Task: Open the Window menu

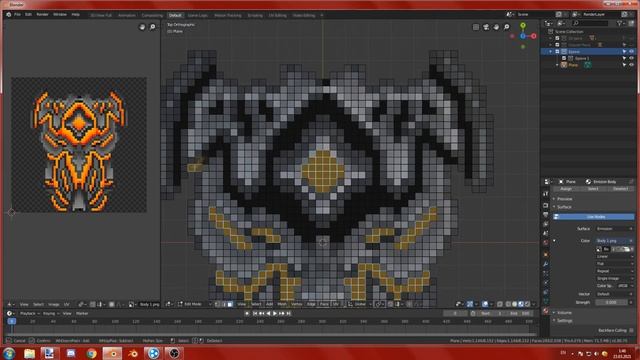Action: (x=60, y=15)
